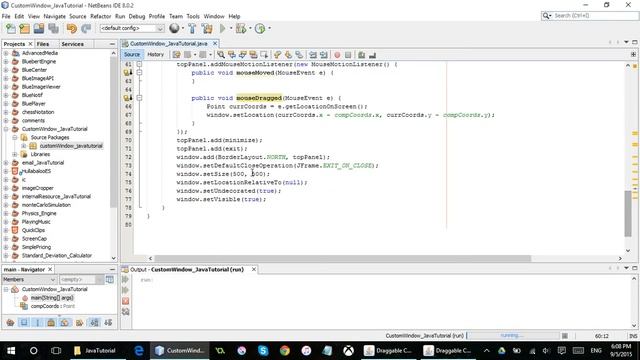Click the Redo toolbar icon
The height and width of the screenshot is (360, 640).
[x=86, y=29]
